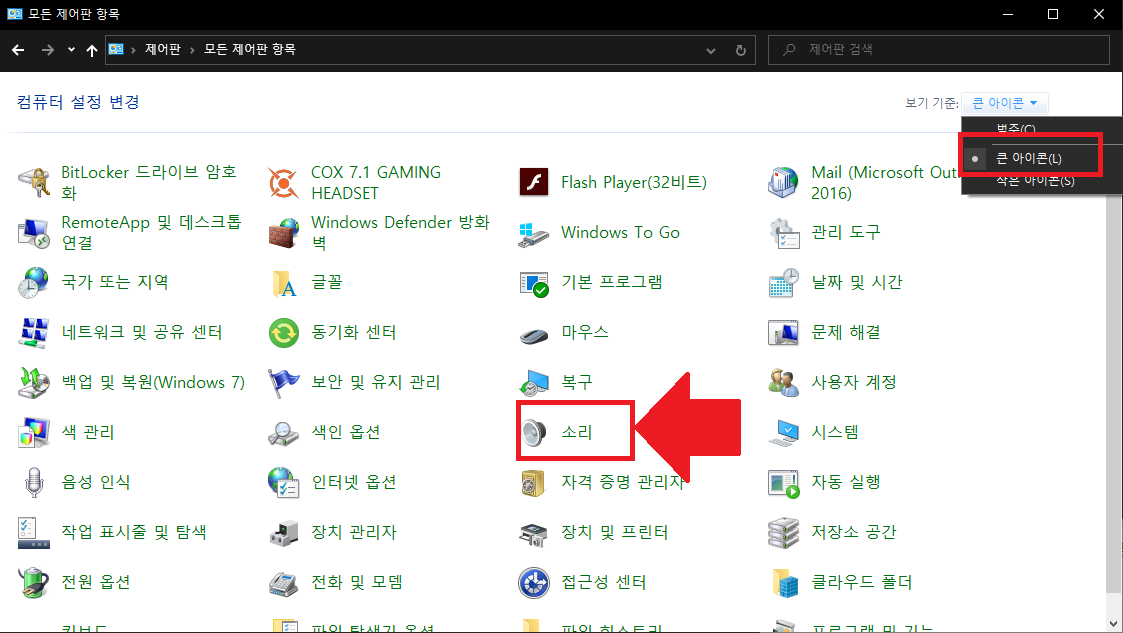The width and height of the screenshot is (1123, 633).
Task: Go up one level with up arrow
Action: coord(92,49)
